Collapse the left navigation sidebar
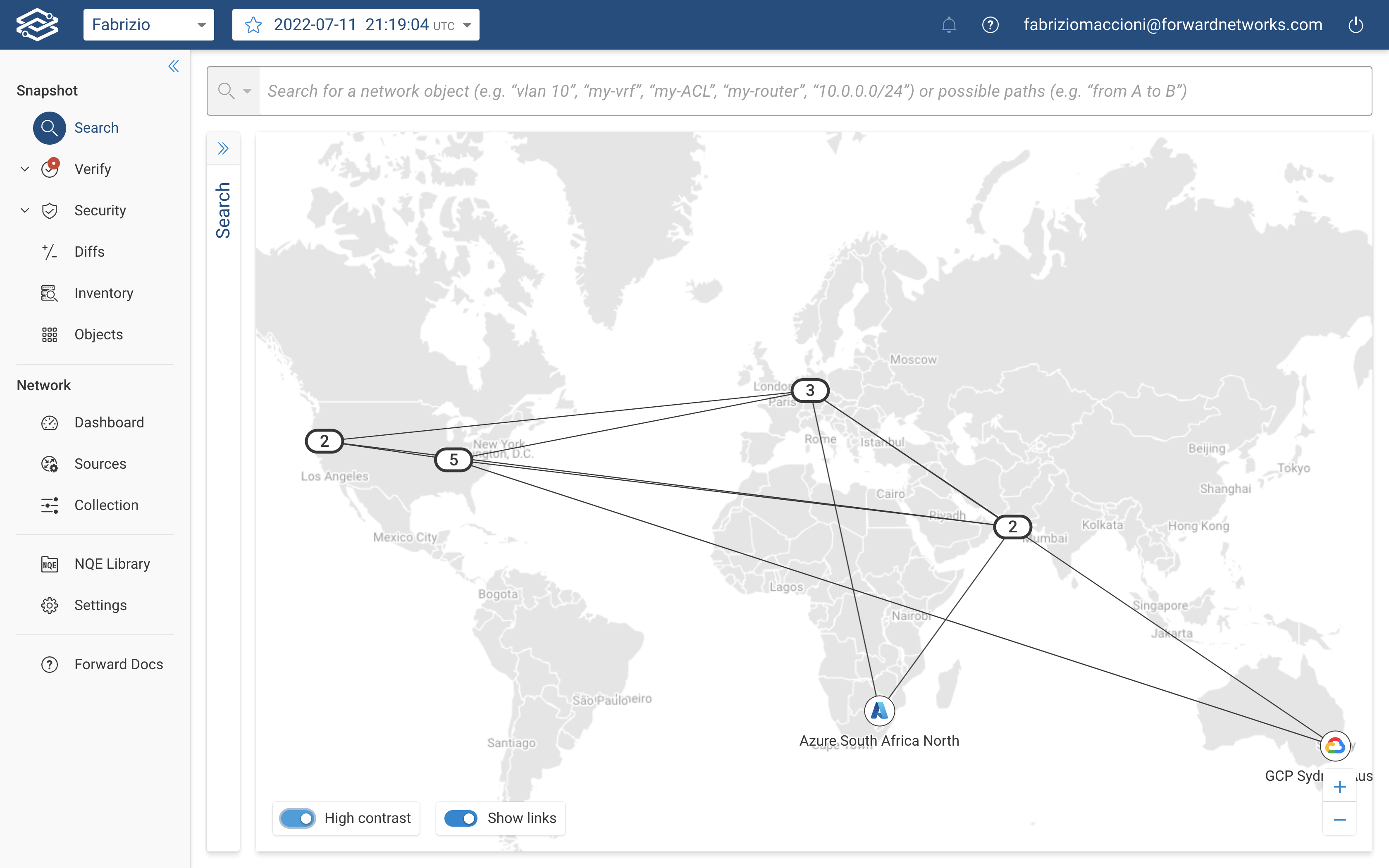The image size is (1389, 868). tap(173, 66)
